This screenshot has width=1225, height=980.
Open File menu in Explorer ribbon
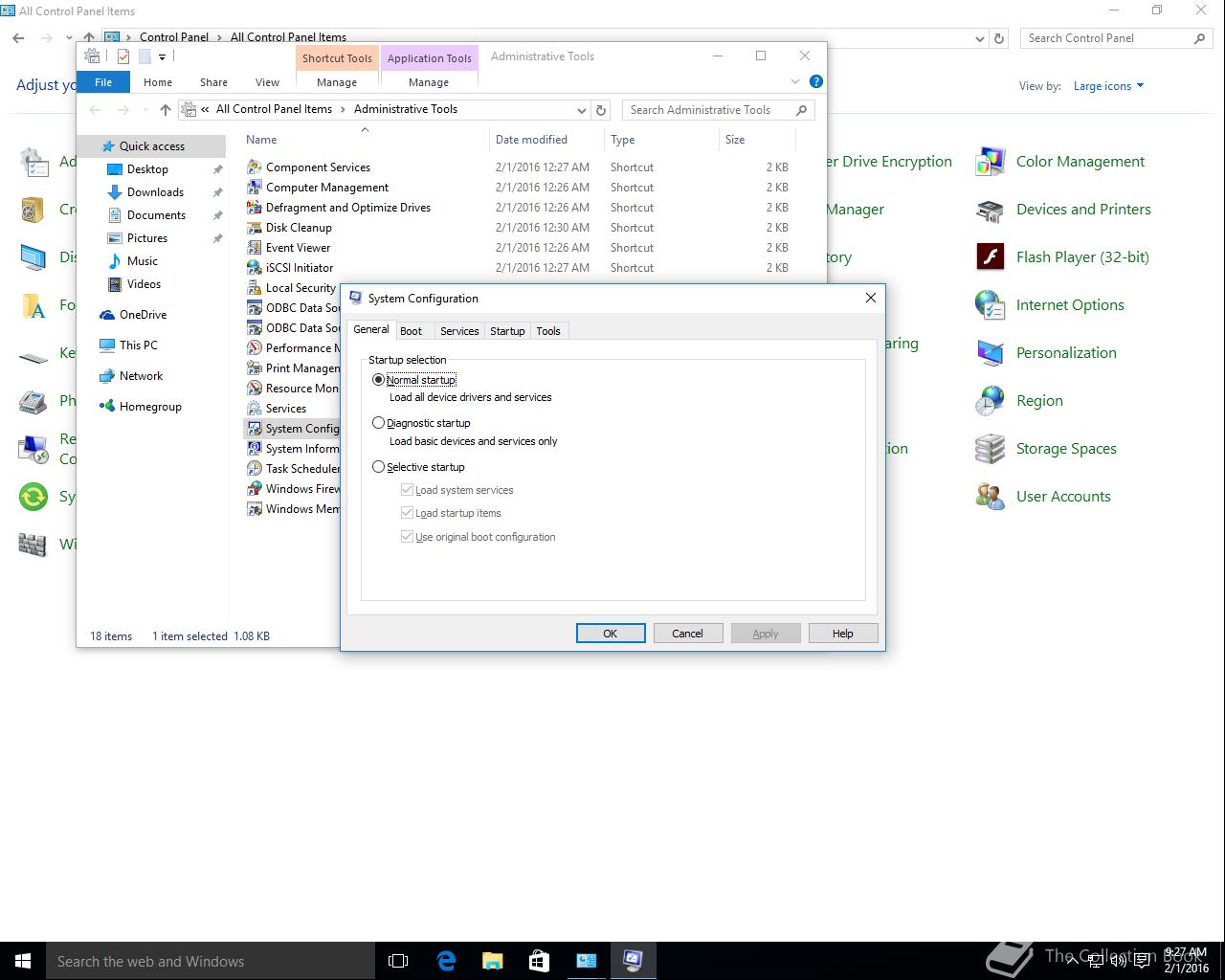103,82
